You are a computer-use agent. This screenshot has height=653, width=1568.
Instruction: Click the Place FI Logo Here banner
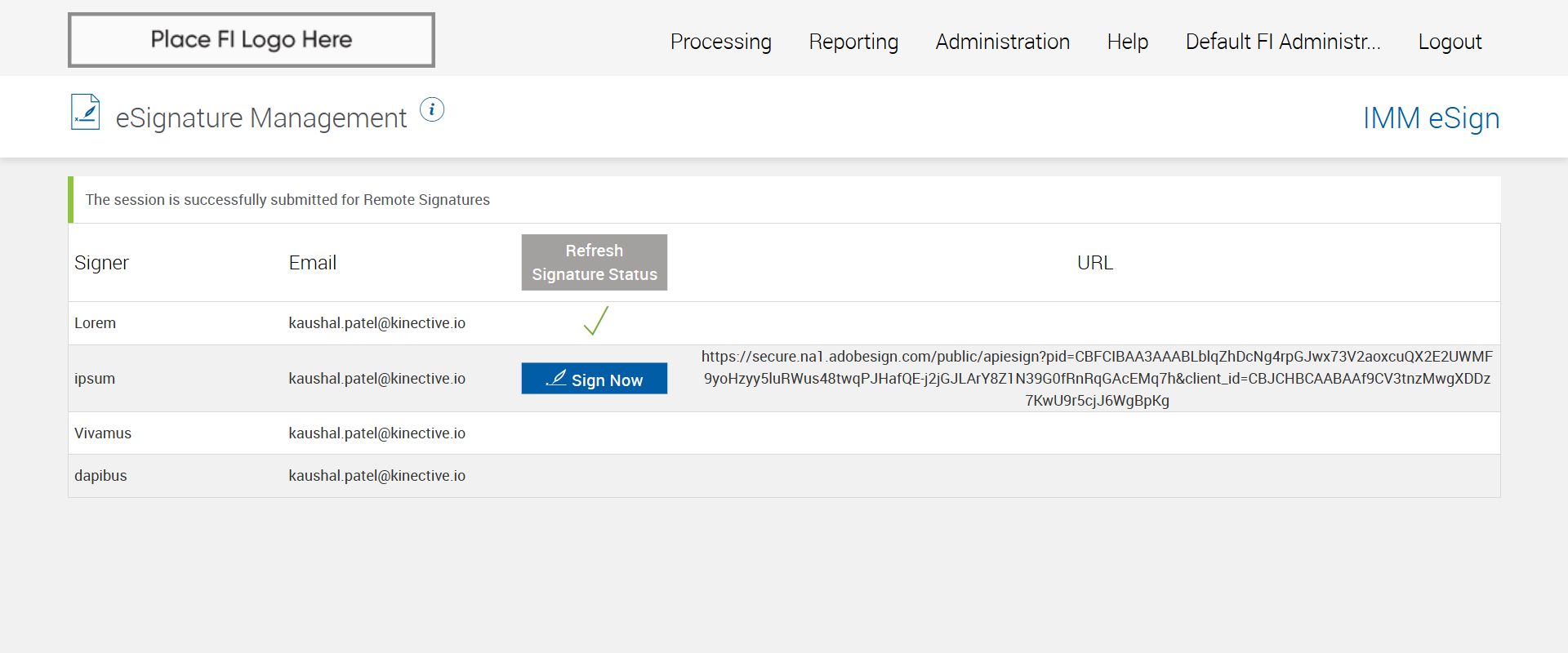tap(252, 40)
